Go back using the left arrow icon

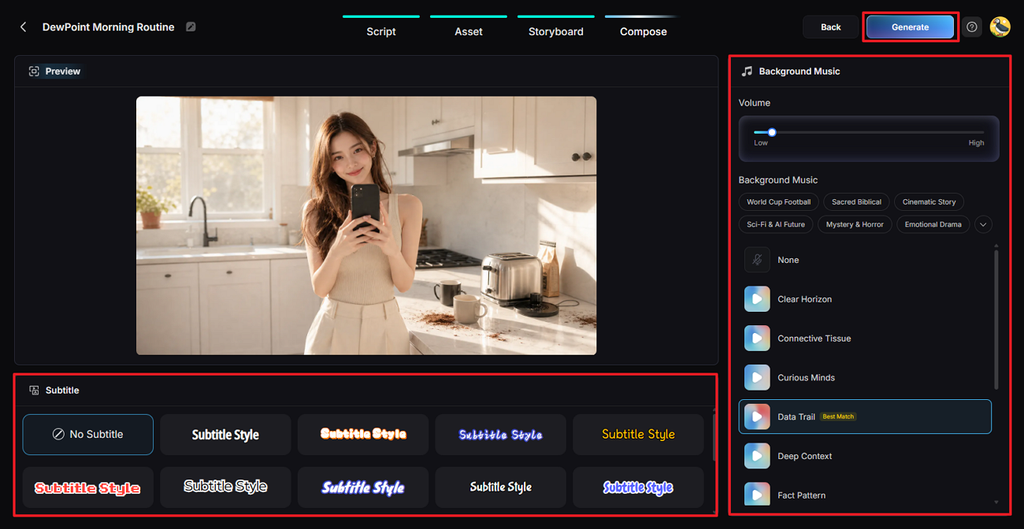pyautogui.click(x=24, y=27)
